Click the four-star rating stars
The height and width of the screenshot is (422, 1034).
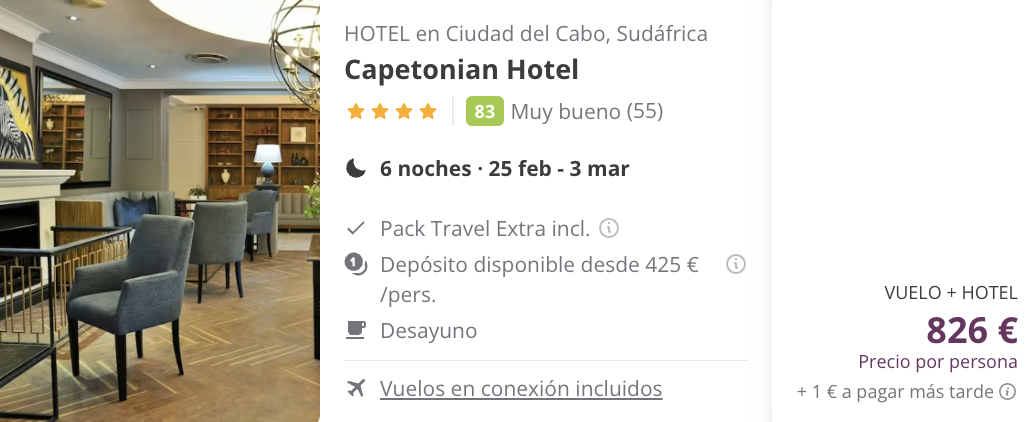(392, 111)
